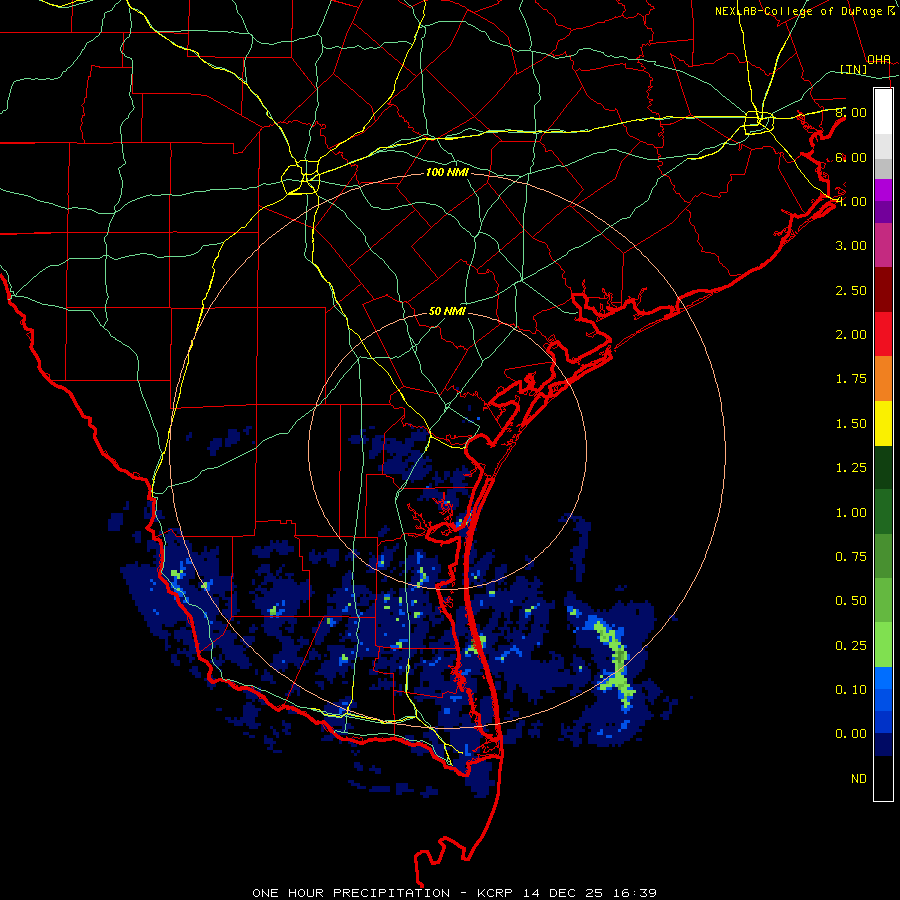Image resolution: width=900 pixels, height=900 pixels.
Task: Click the 1.00 legend value
Action: click(851, 513)
